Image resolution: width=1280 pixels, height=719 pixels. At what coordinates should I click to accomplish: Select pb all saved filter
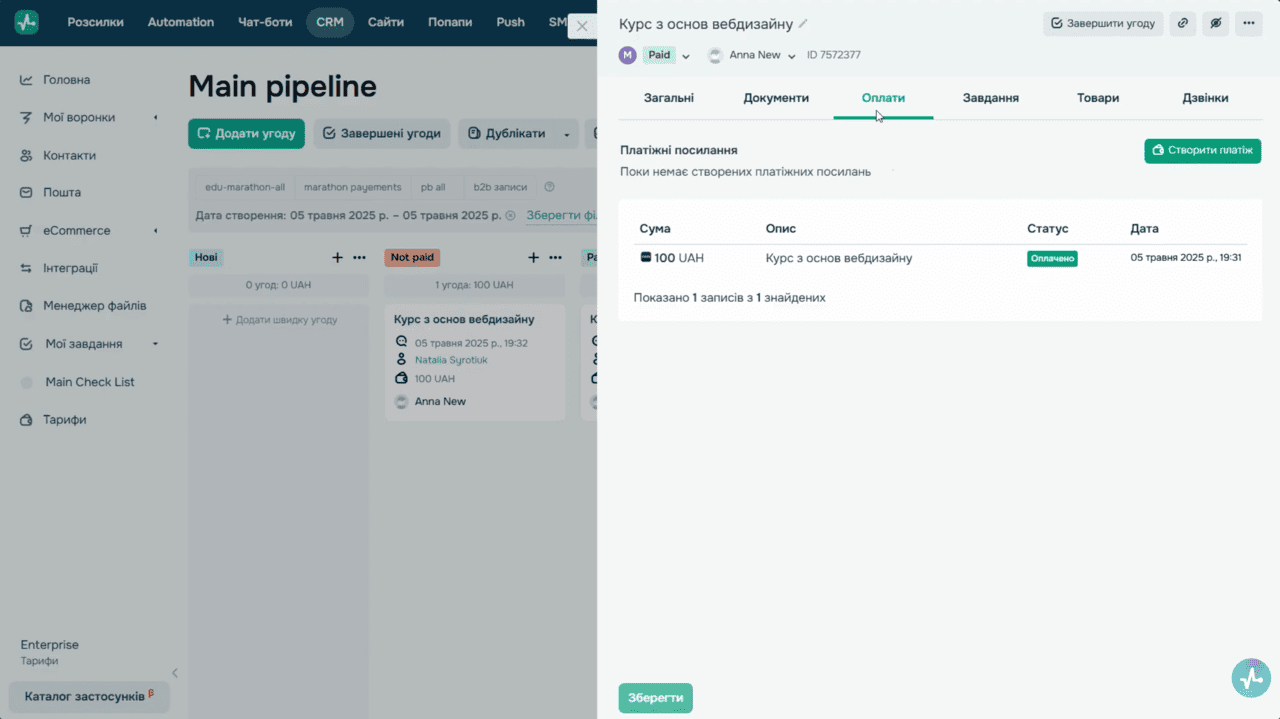pos(433,187)
